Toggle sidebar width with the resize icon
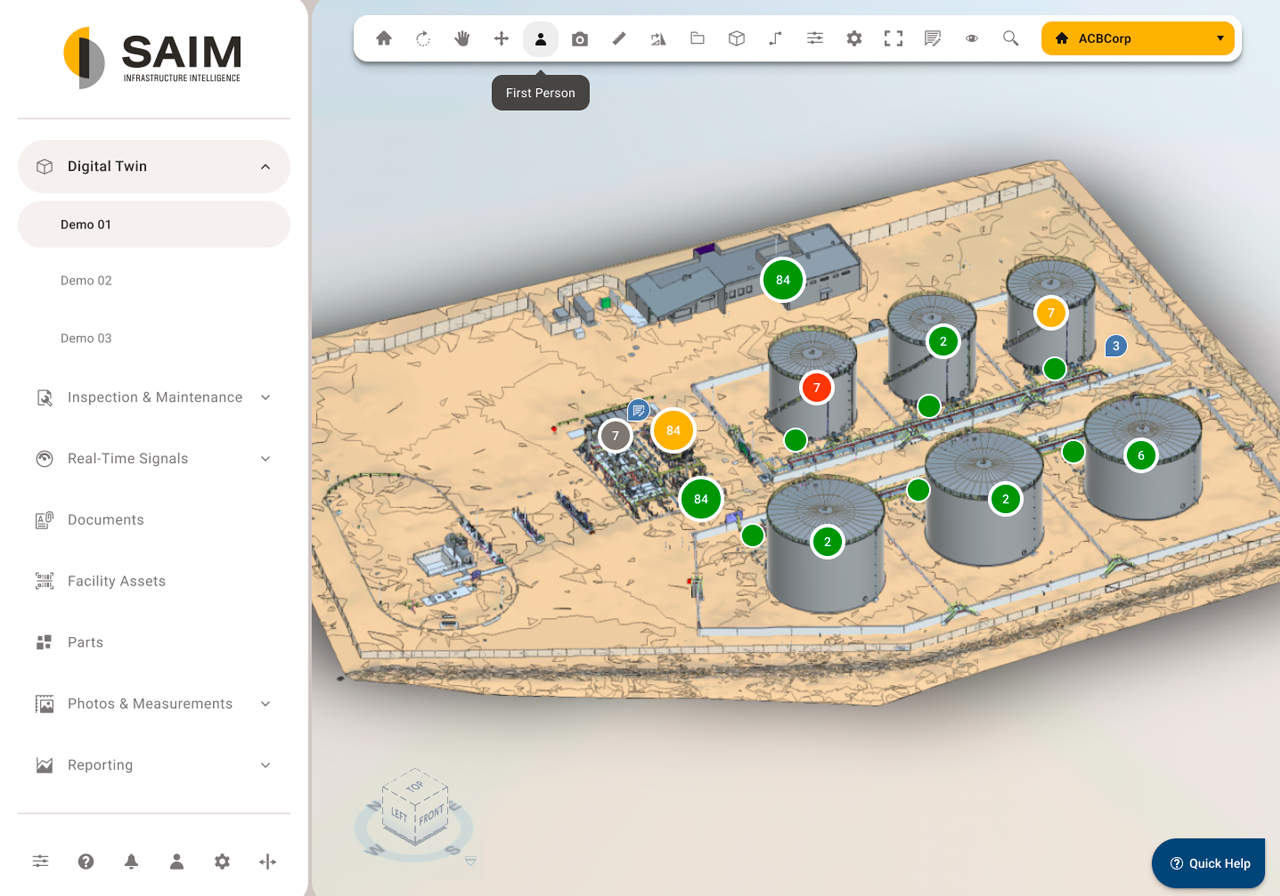Screen dimensions: 1280x896 tap(267, 861)
